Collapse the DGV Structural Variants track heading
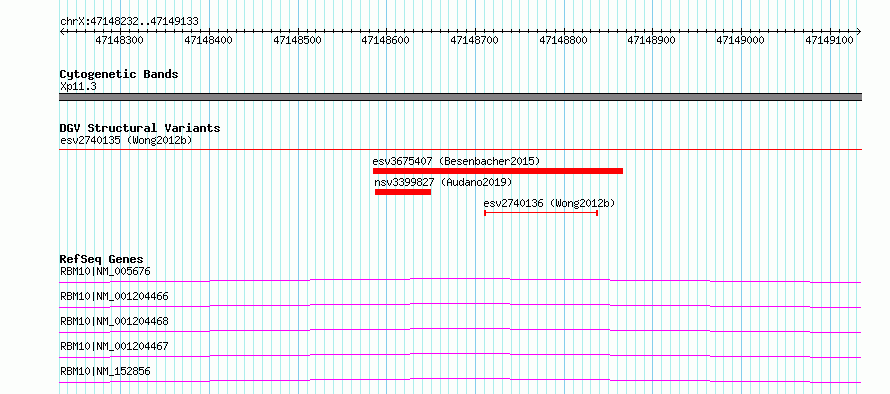The height and width of the screenshot is (394, 890). pos(140,128)
